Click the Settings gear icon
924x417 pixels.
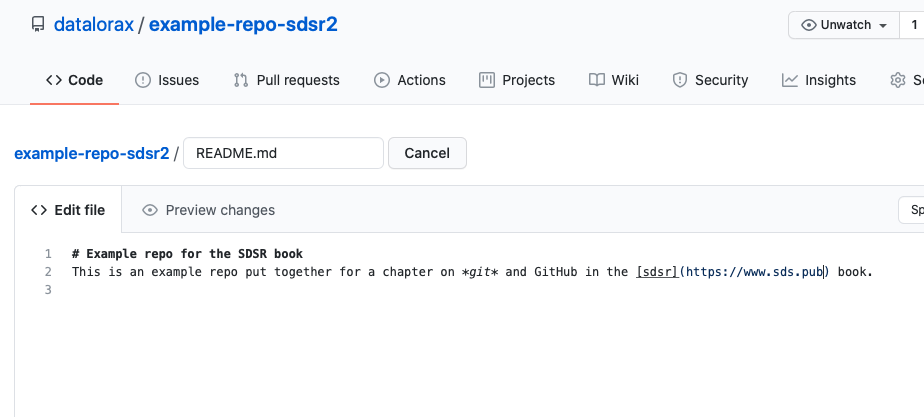897,80
